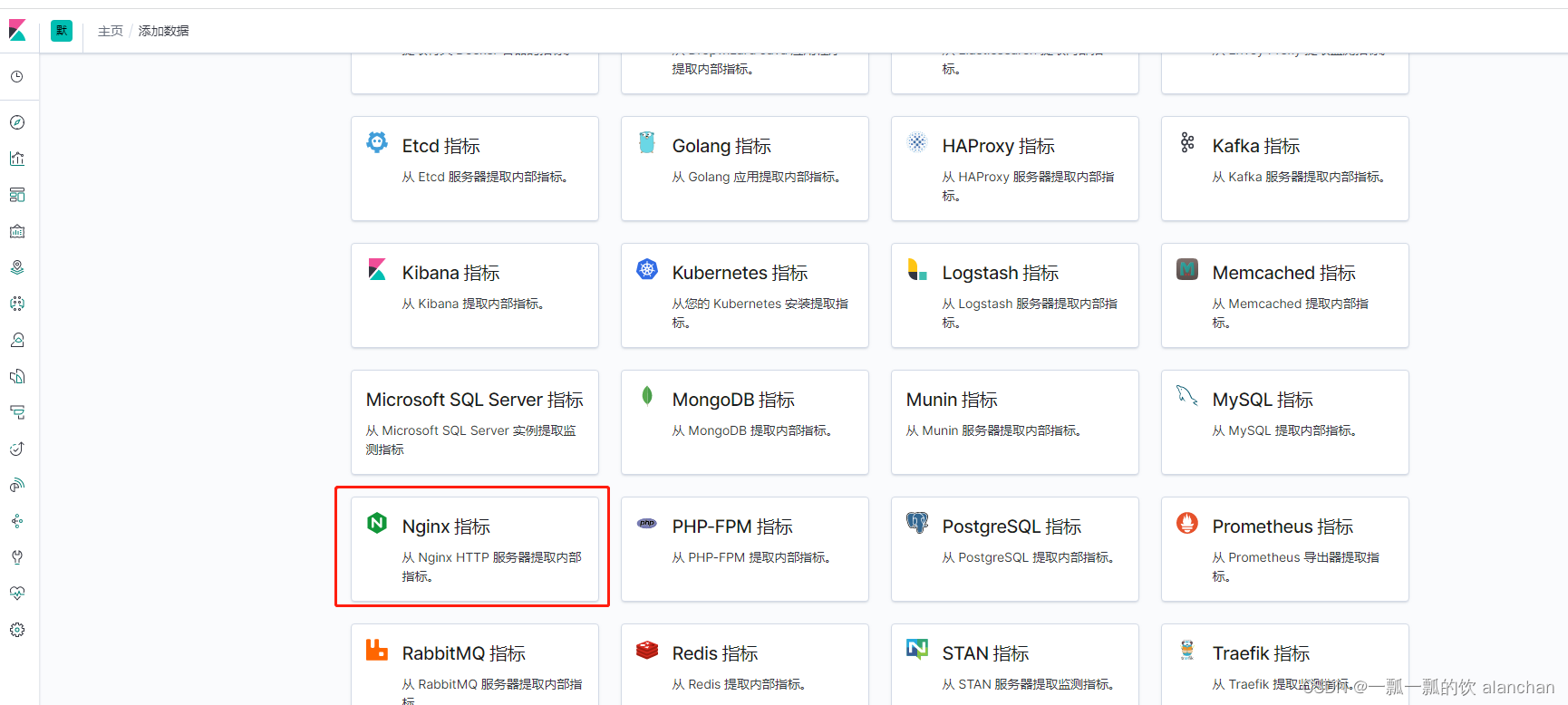Click the PHP-FPM card icon
The width and height of the screenshot is (1568, 705).
pyautogui.click(x=647, y=523)
